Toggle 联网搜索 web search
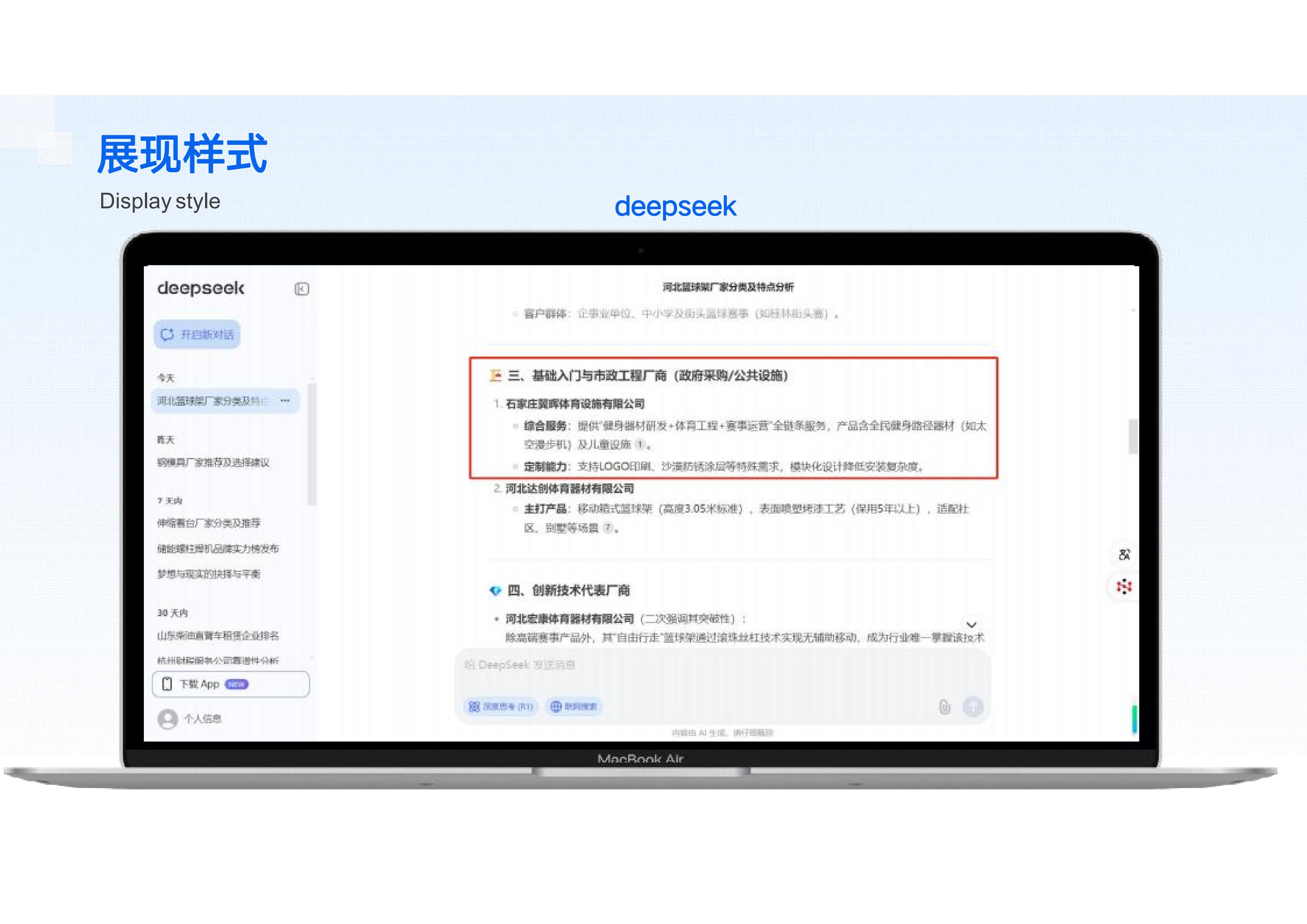 coord(574,706)
